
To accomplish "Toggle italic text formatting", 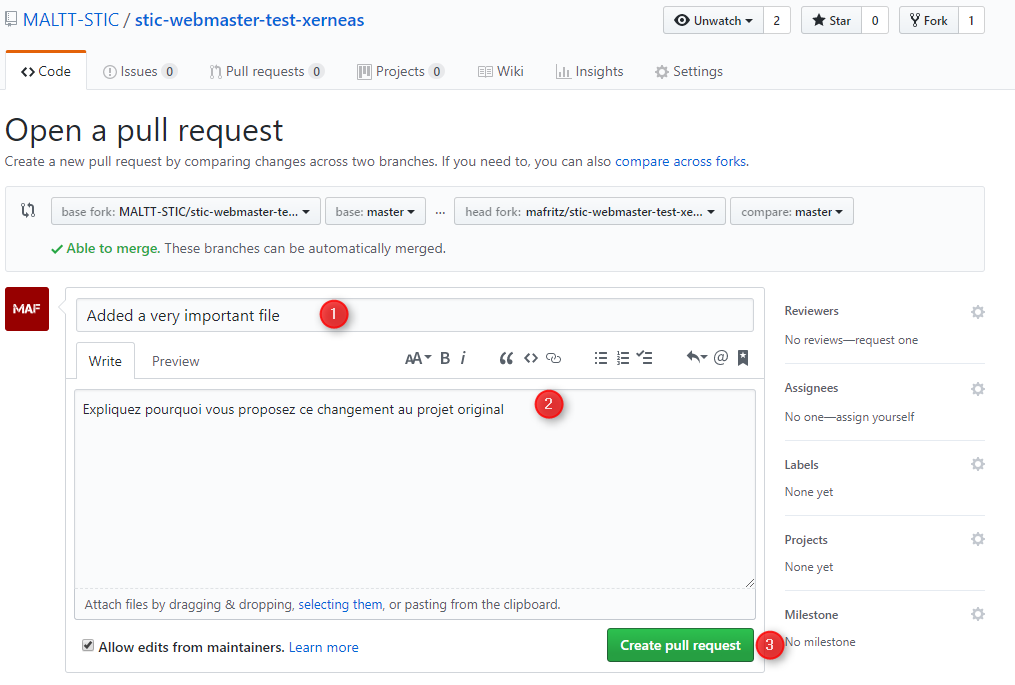I will 463,358.
